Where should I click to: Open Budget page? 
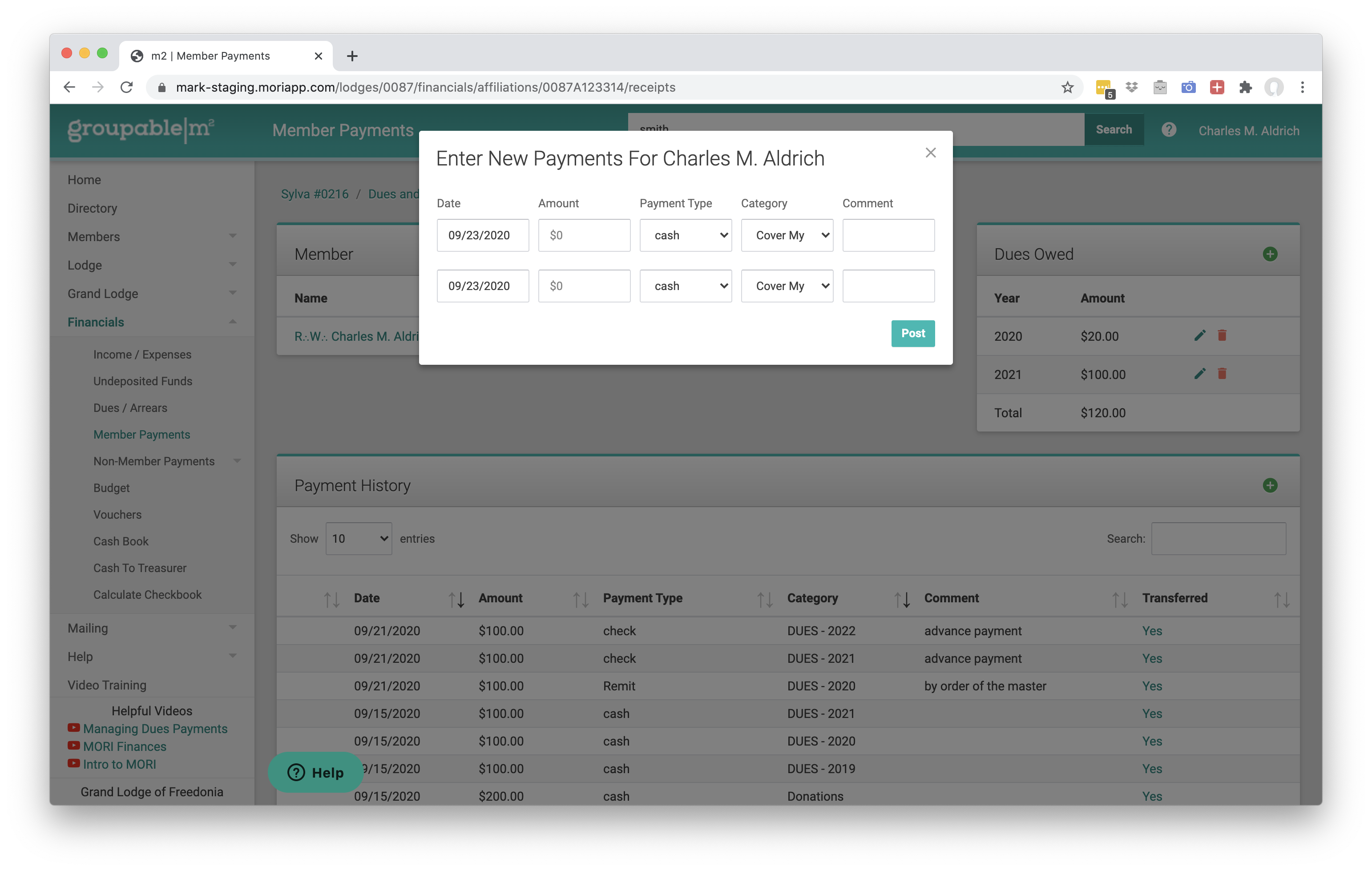112,488
